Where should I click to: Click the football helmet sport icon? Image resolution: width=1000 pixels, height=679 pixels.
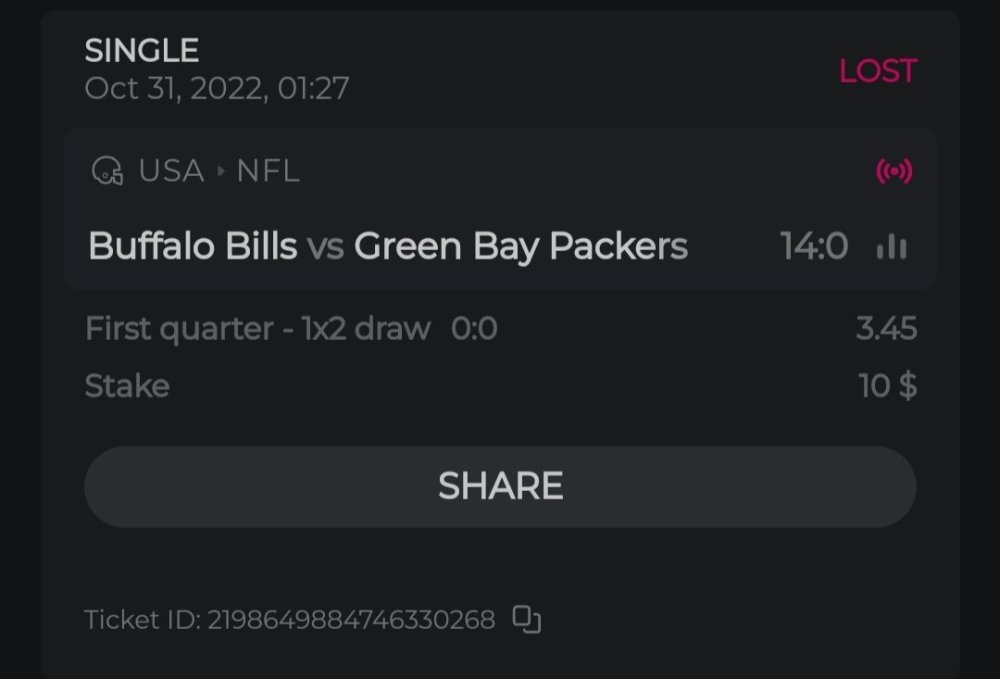(x=107, y=171)
